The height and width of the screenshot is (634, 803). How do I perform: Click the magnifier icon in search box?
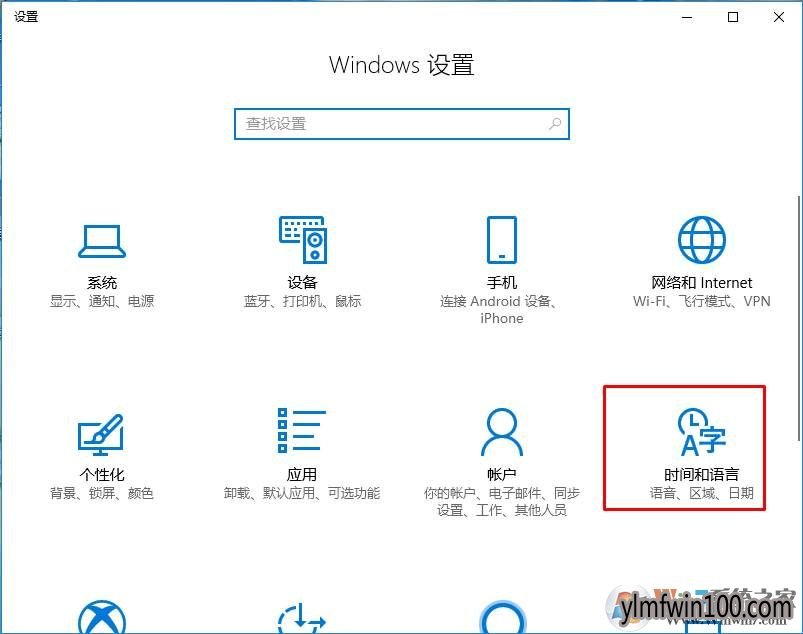(x=555, y=123)
